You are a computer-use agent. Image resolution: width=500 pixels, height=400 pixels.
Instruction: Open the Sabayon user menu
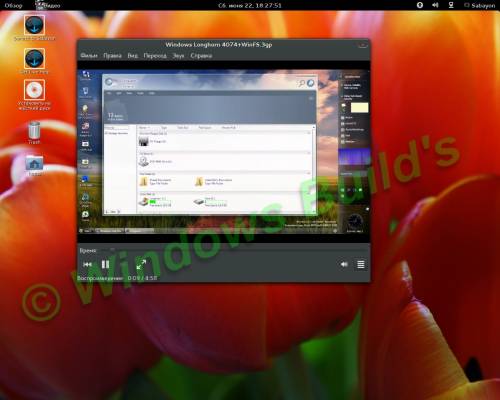pos(480,5)
